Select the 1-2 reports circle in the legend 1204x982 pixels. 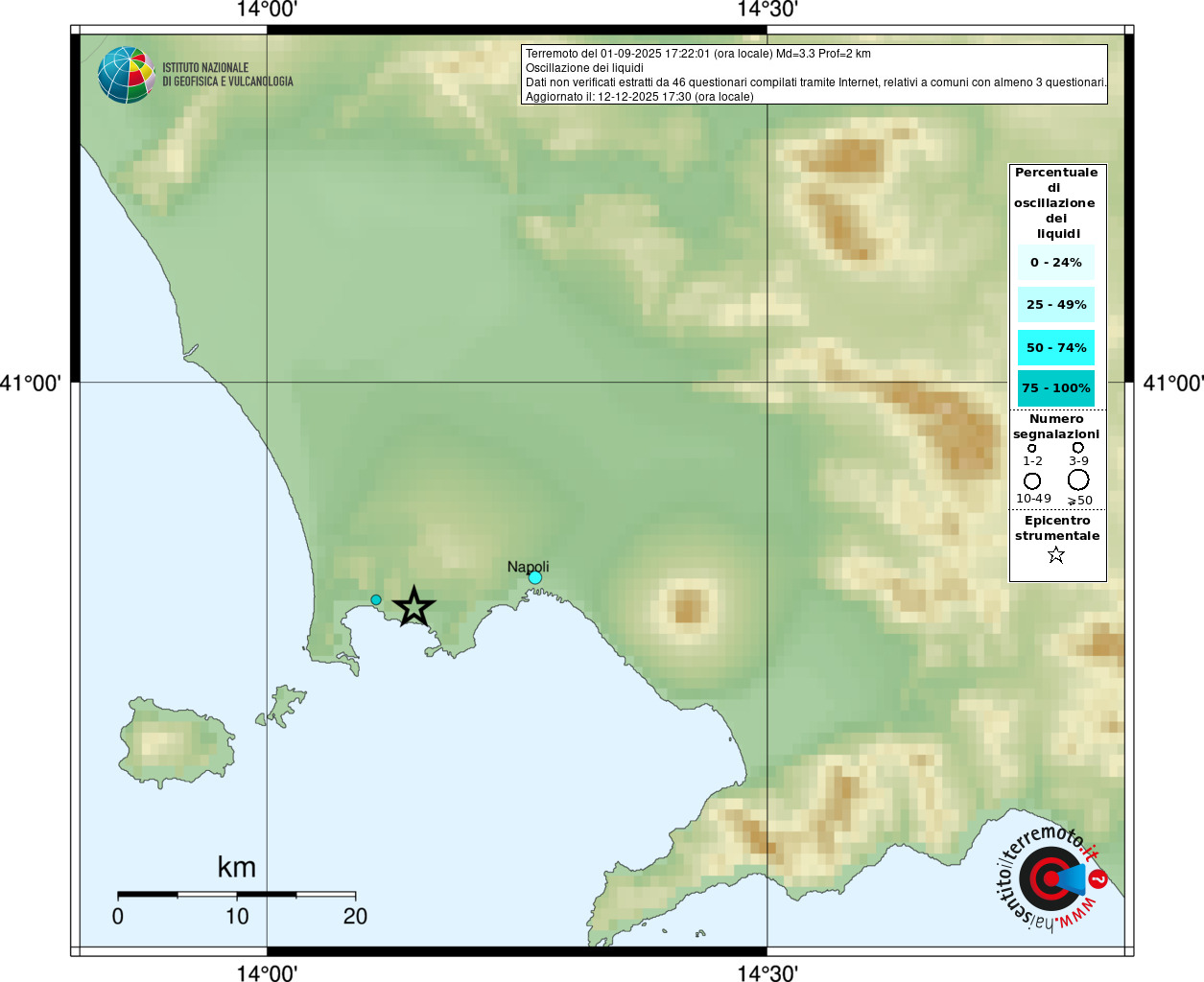click(x=1031, y=448)
